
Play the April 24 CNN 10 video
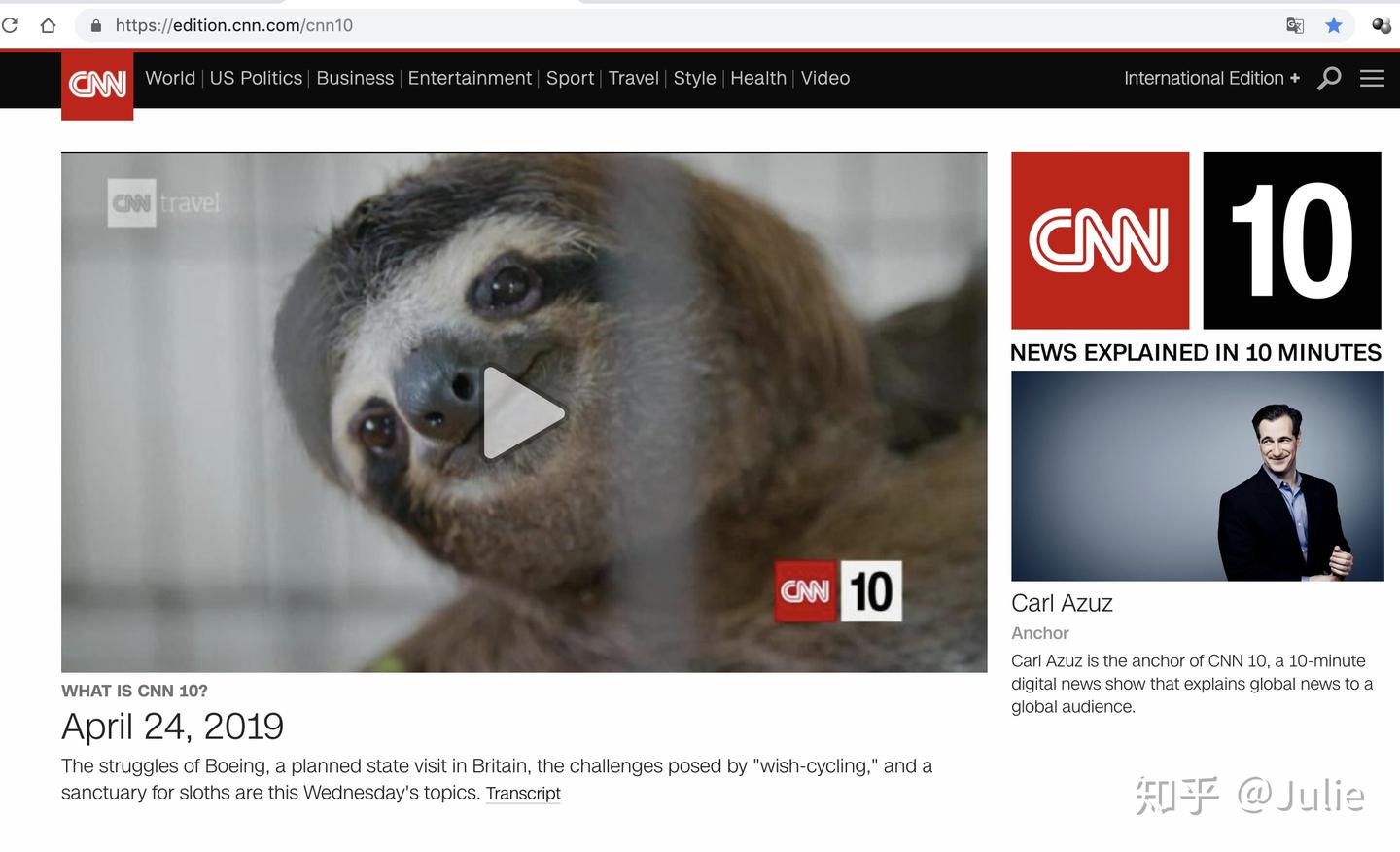(523, 412)
